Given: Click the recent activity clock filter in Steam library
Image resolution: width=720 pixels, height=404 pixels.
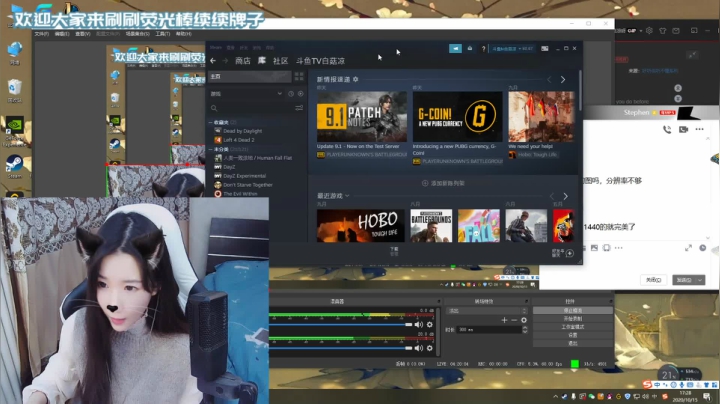Looking at the screenshot, I should (291, 94).
